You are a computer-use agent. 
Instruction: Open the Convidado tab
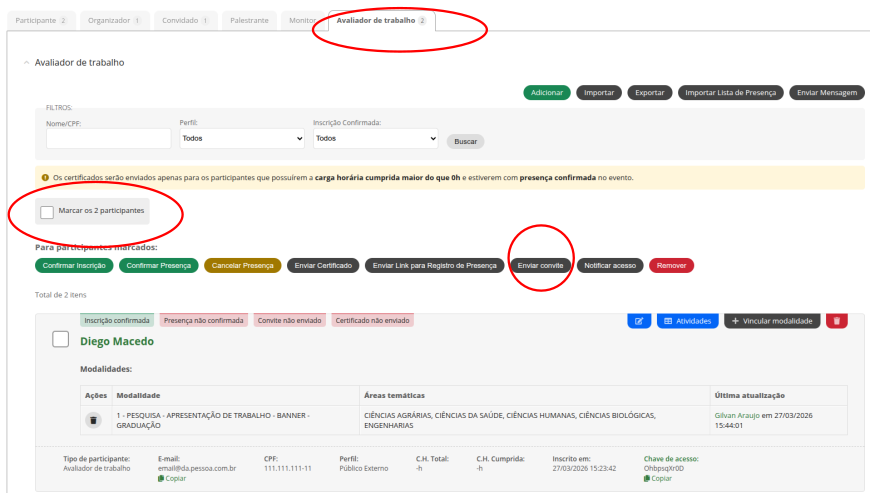click(185, 20)
